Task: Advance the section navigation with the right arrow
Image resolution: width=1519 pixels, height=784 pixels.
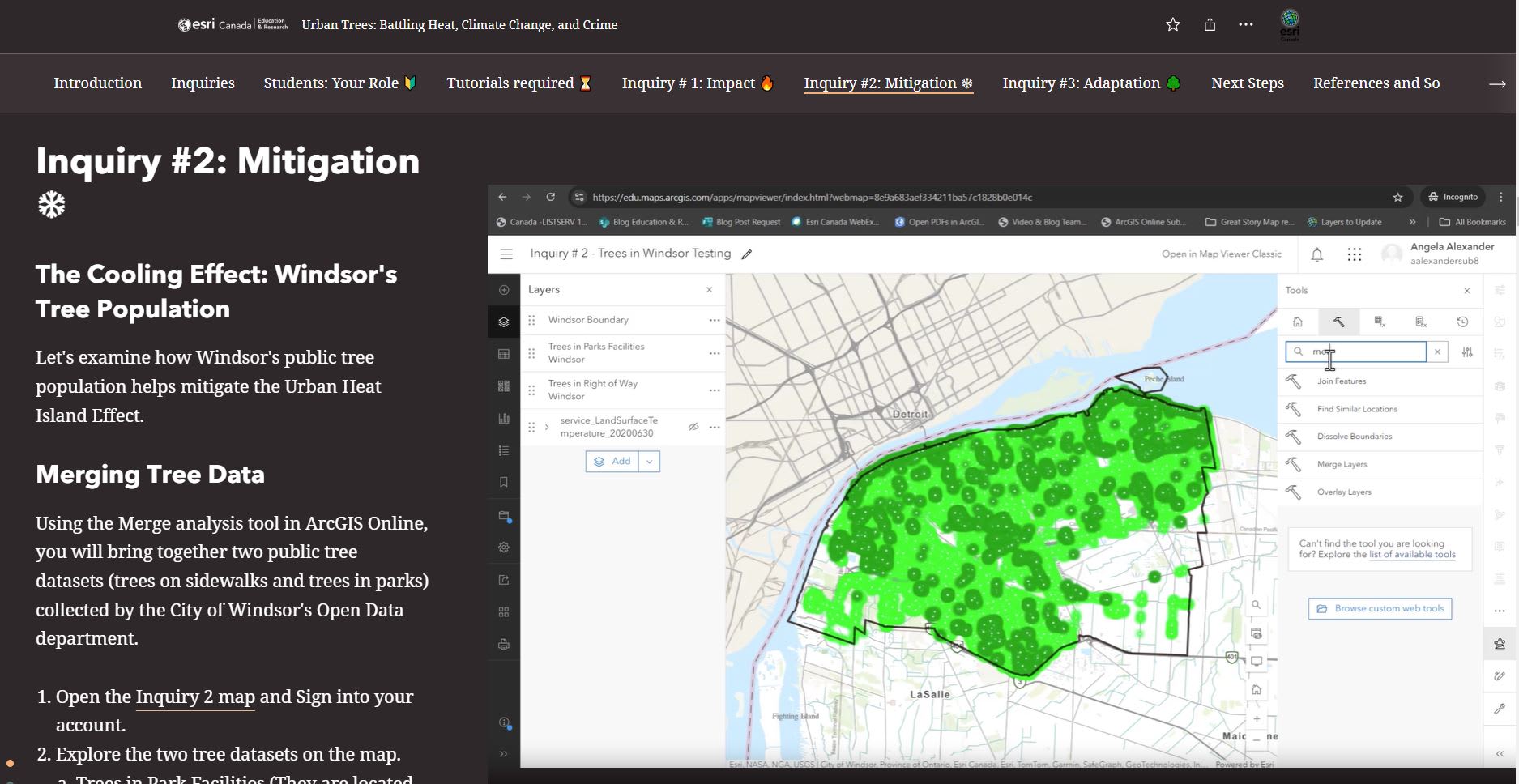Action: point(1497,83)
